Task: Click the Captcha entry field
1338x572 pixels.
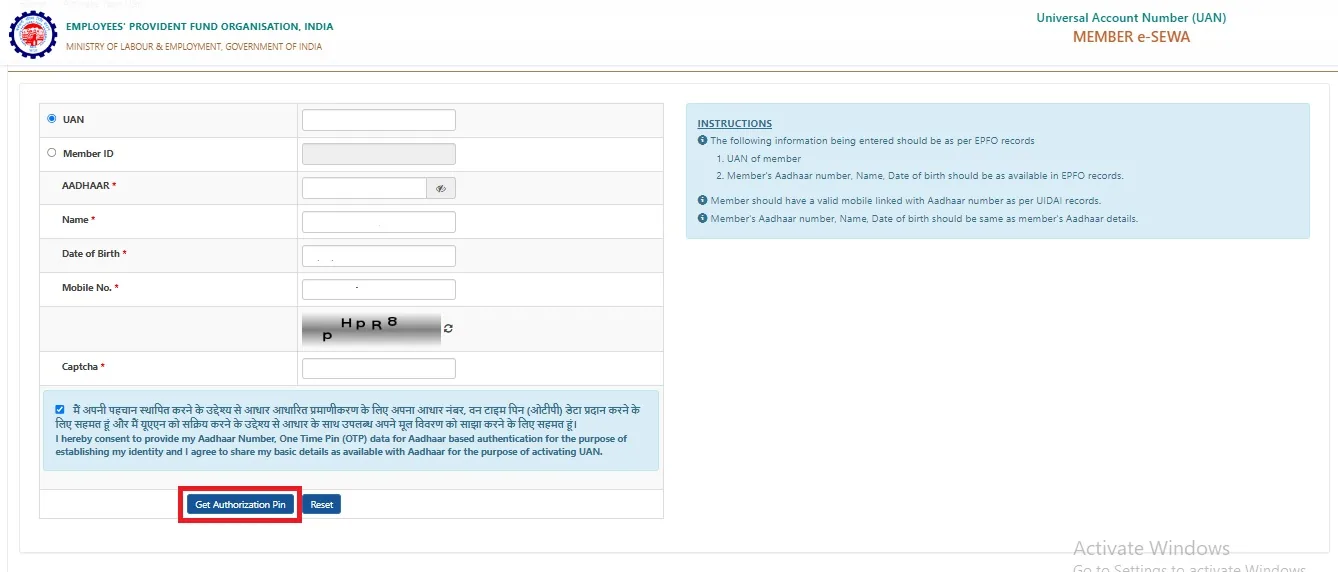Action: click(x=379, y=369)
